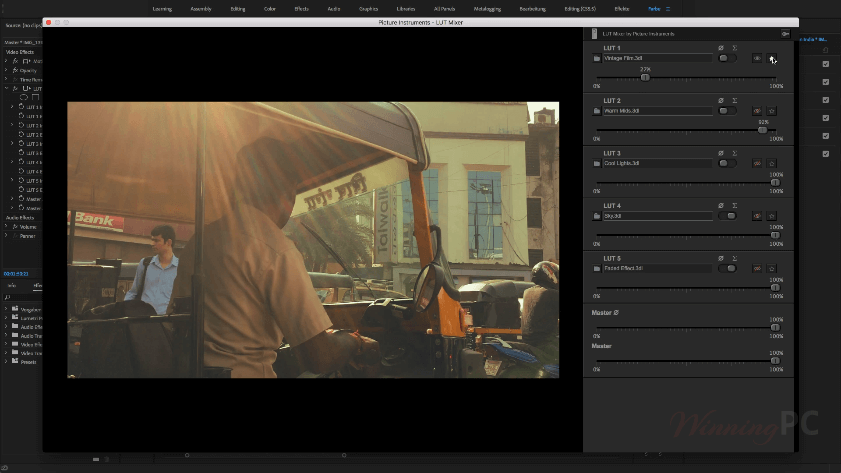Toggle the eye visibility button for LUT 1
The image size is (841, 473).
click(757, 58)
